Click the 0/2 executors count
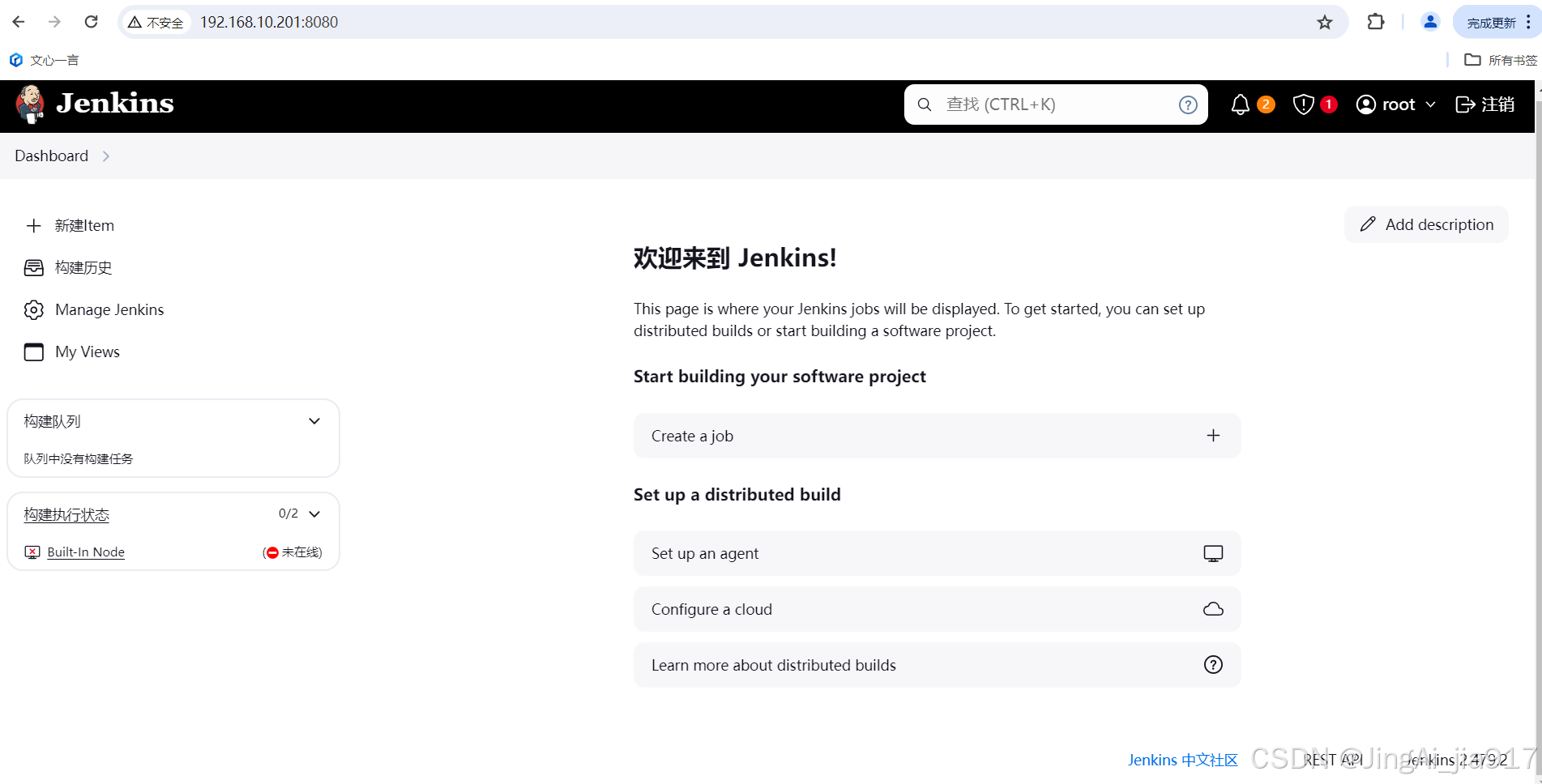This screenshot has height=784, width=1542. click(288, 513)
